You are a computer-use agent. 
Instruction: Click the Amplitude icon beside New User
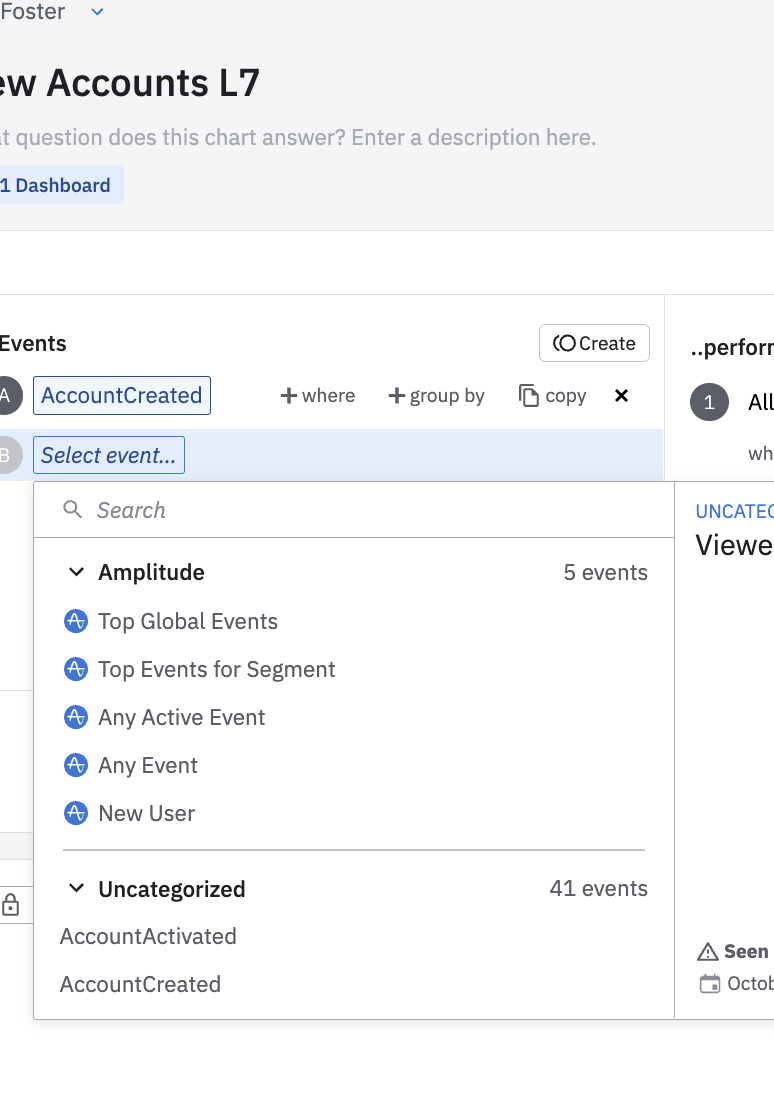[75, 813]
